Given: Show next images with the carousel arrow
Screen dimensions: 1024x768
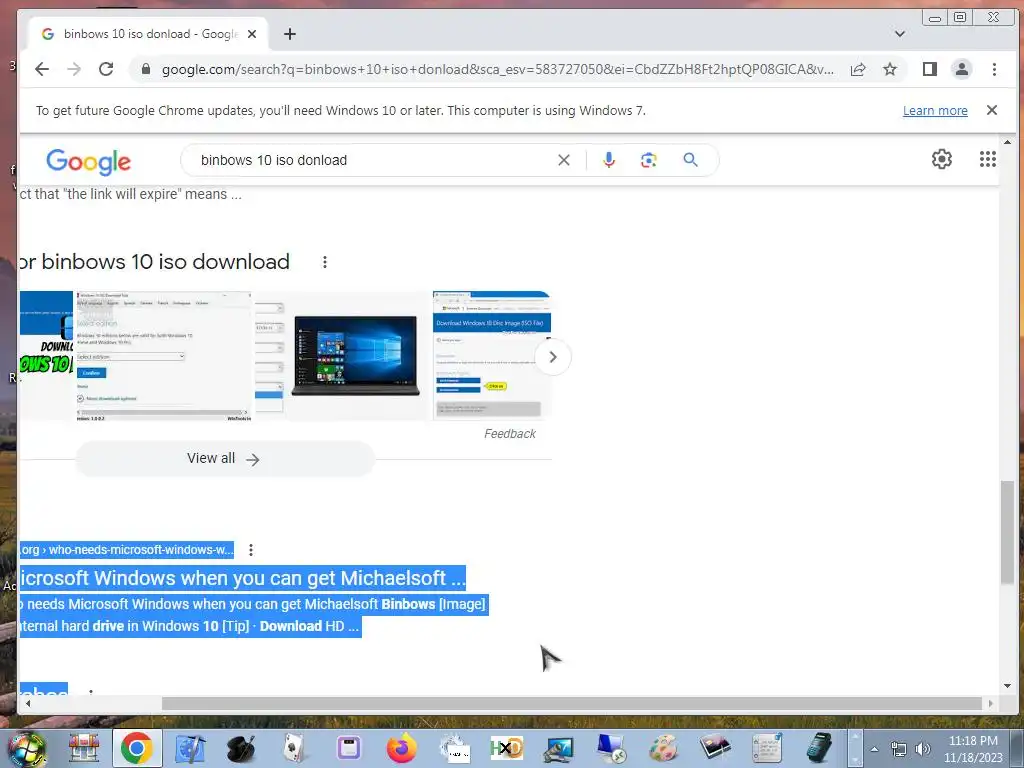Looking at the screenshot, I should point(552,357).
